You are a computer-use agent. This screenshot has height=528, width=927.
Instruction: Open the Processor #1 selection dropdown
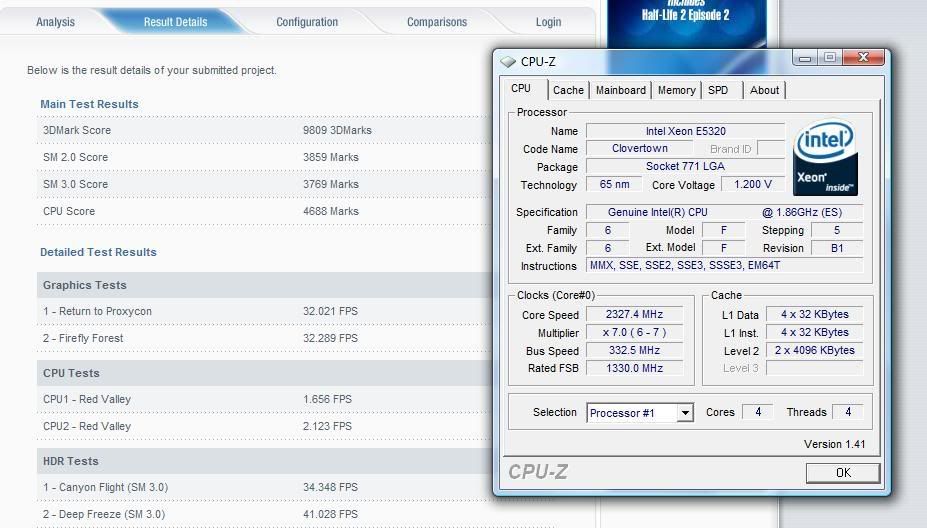(685, 413)
